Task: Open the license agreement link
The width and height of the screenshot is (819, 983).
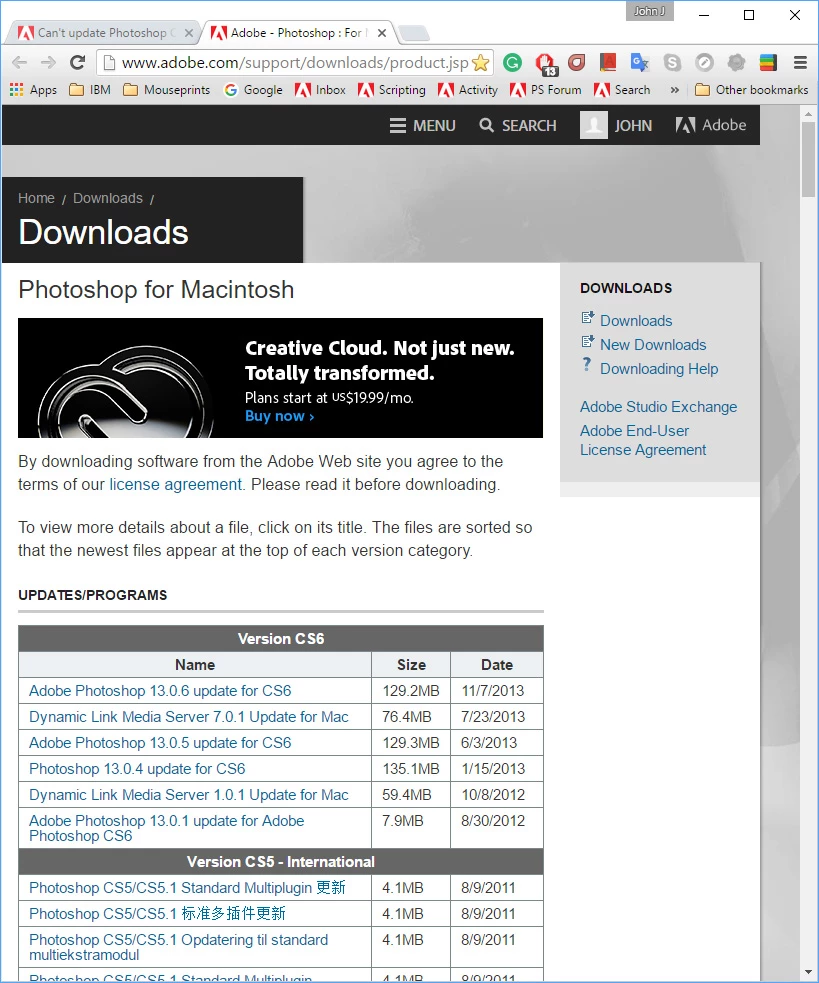Action: 176,485
